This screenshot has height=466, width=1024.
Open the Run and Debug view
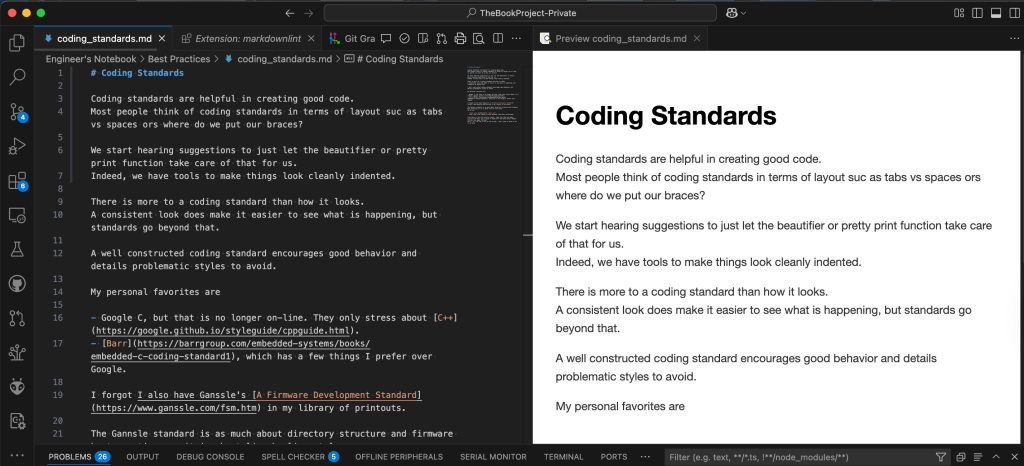tap(17, 146)
